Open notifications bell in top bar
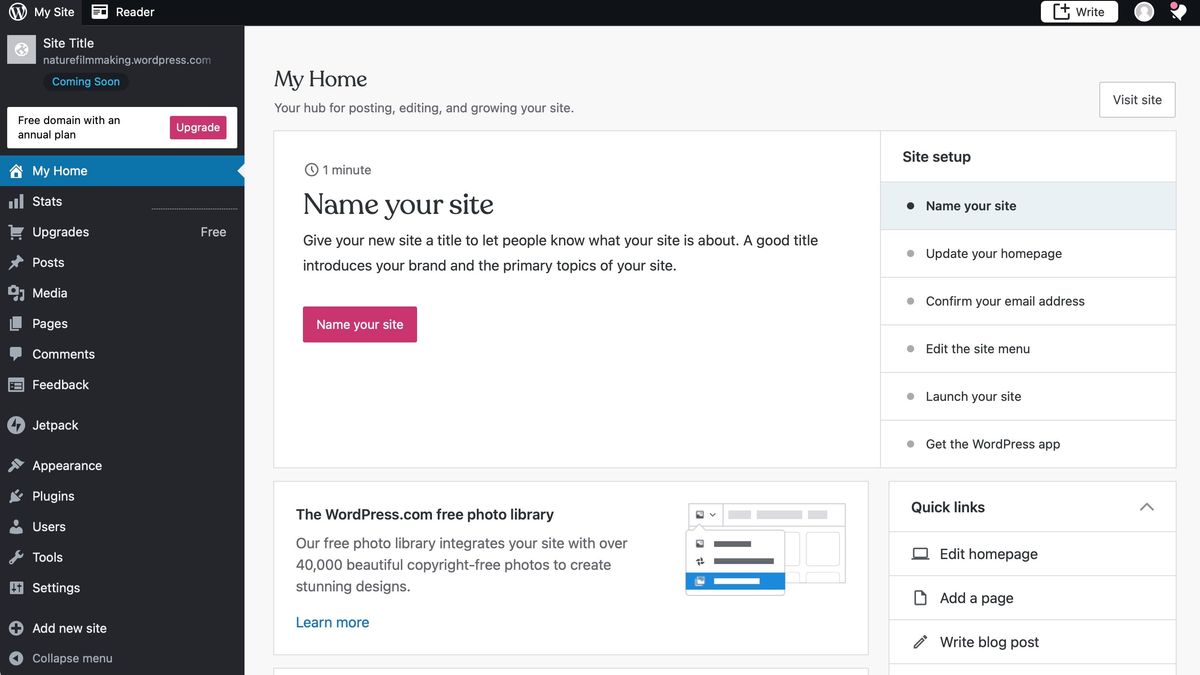 coord(1178,12)
